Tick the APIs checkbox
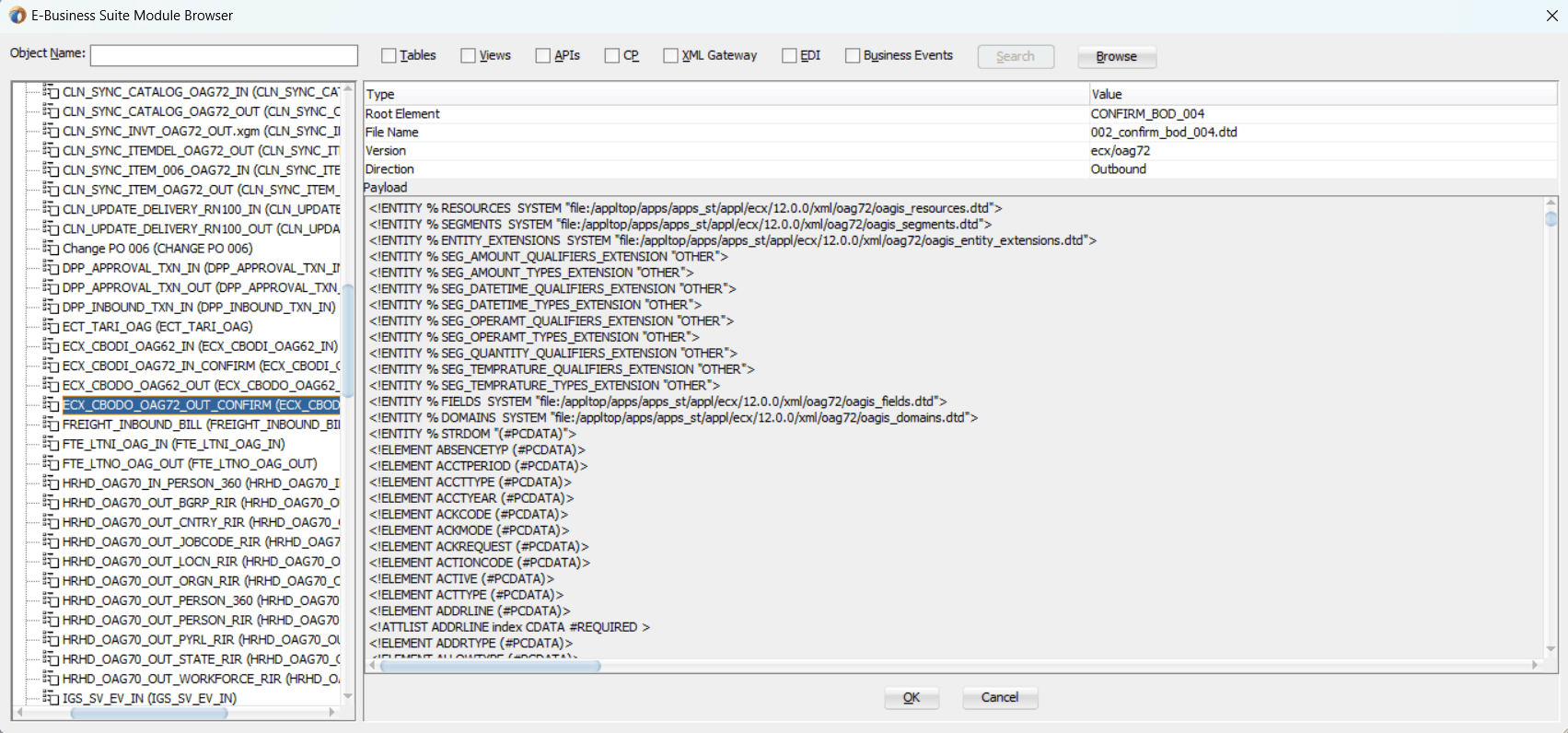1568x733 pixels. (x=542, y=56)
